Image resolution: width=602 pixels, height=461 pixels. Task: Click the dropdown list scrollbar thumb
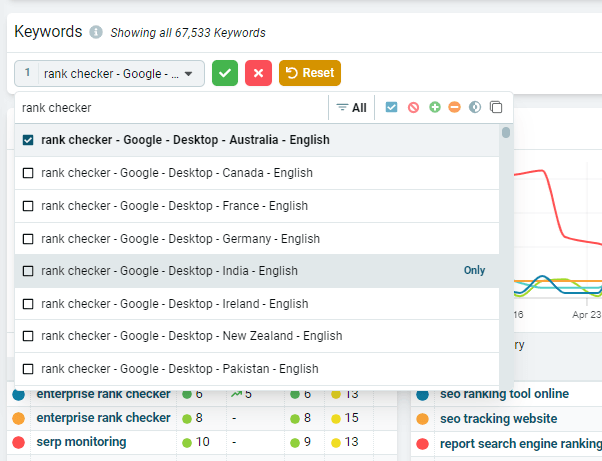[506, 132]
